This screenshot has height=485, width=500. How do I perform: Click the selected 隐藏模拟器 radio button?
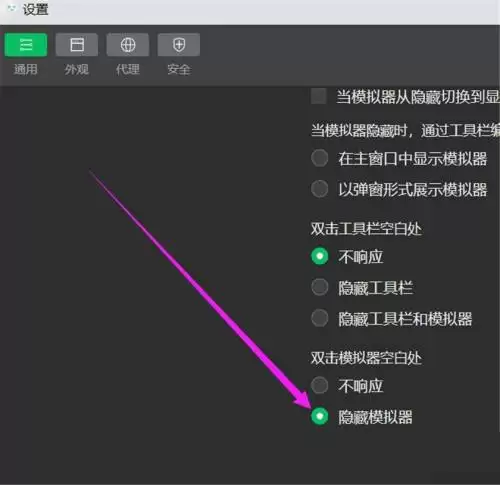[320, 416]
